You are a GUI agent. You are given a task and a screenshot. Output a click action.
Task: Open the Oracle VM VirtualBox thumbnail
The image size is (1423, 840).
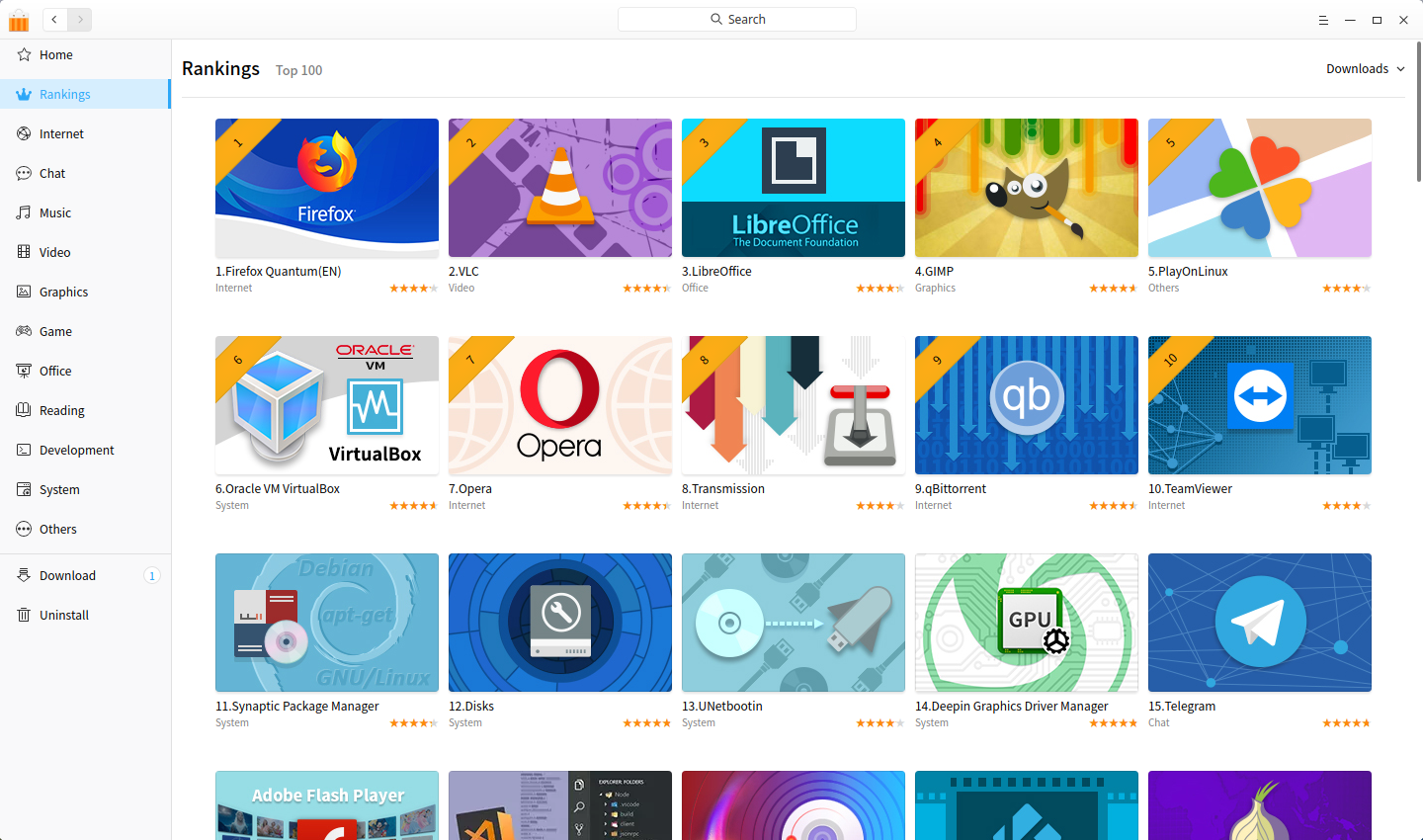click(327, 405)
